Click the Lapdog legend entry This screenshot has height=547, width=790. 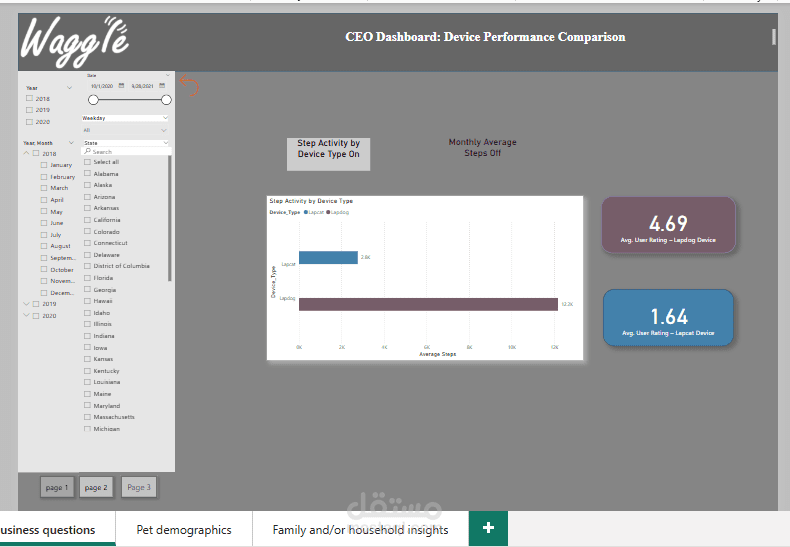(338, 212)
